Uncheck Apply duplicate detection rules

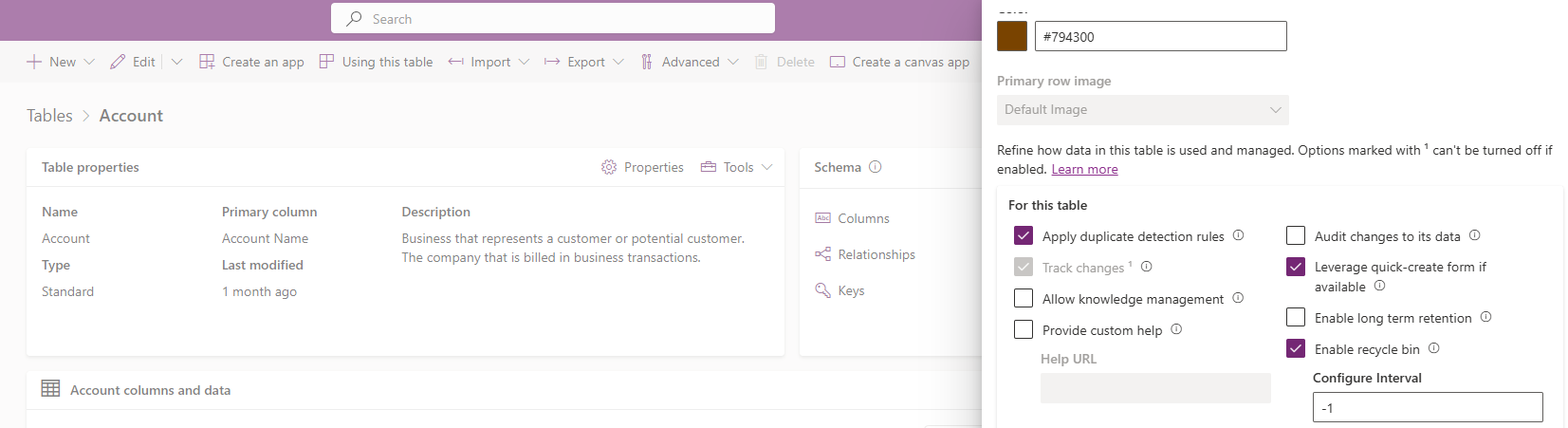1024,235
